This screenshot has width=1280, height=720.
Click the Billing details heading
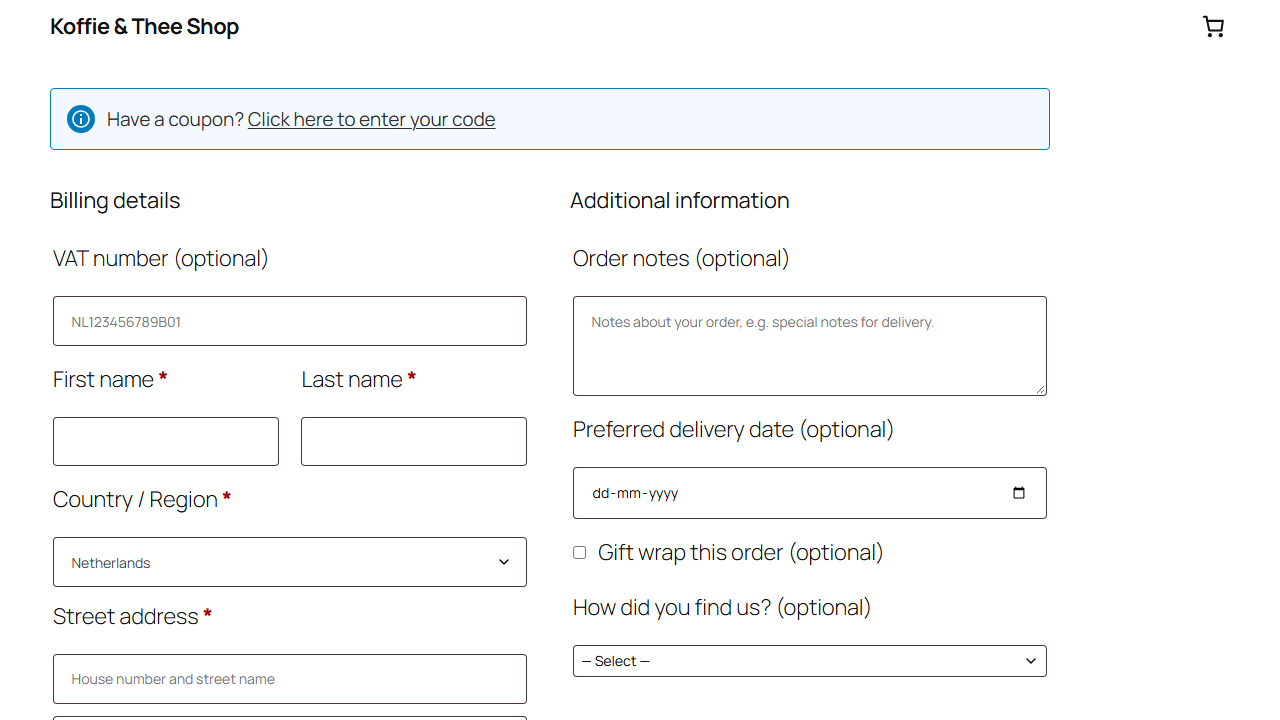coord(115,200)
